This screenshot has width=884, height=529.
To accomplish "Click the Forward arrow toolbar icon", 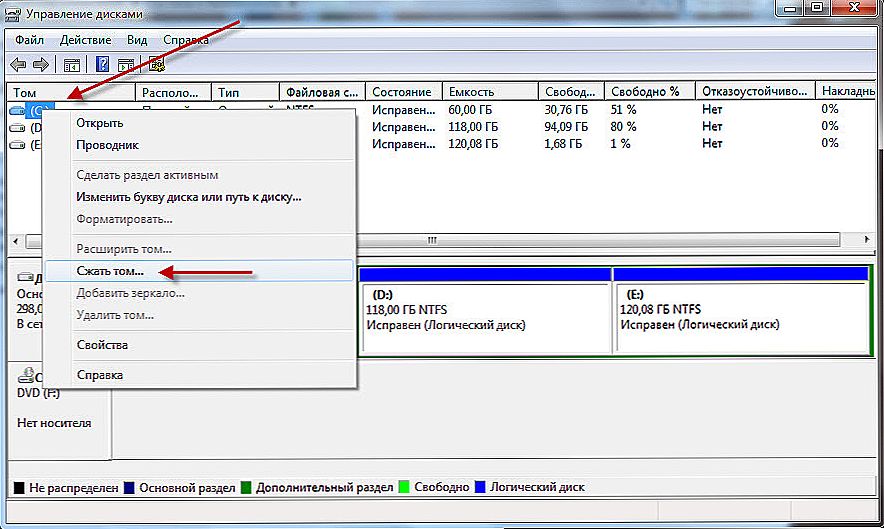I will (41, 65).
